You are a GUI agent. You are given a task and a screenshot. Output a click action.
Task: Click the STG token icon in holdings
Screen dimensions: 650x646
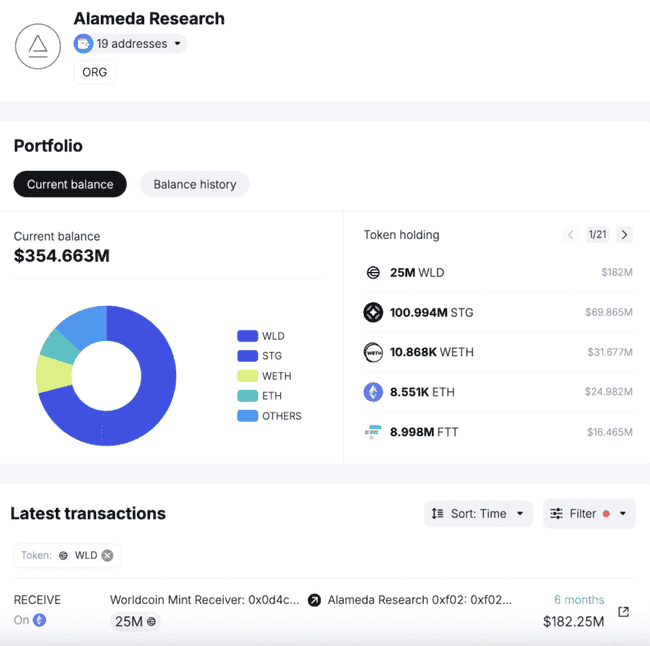coord(373,312)
